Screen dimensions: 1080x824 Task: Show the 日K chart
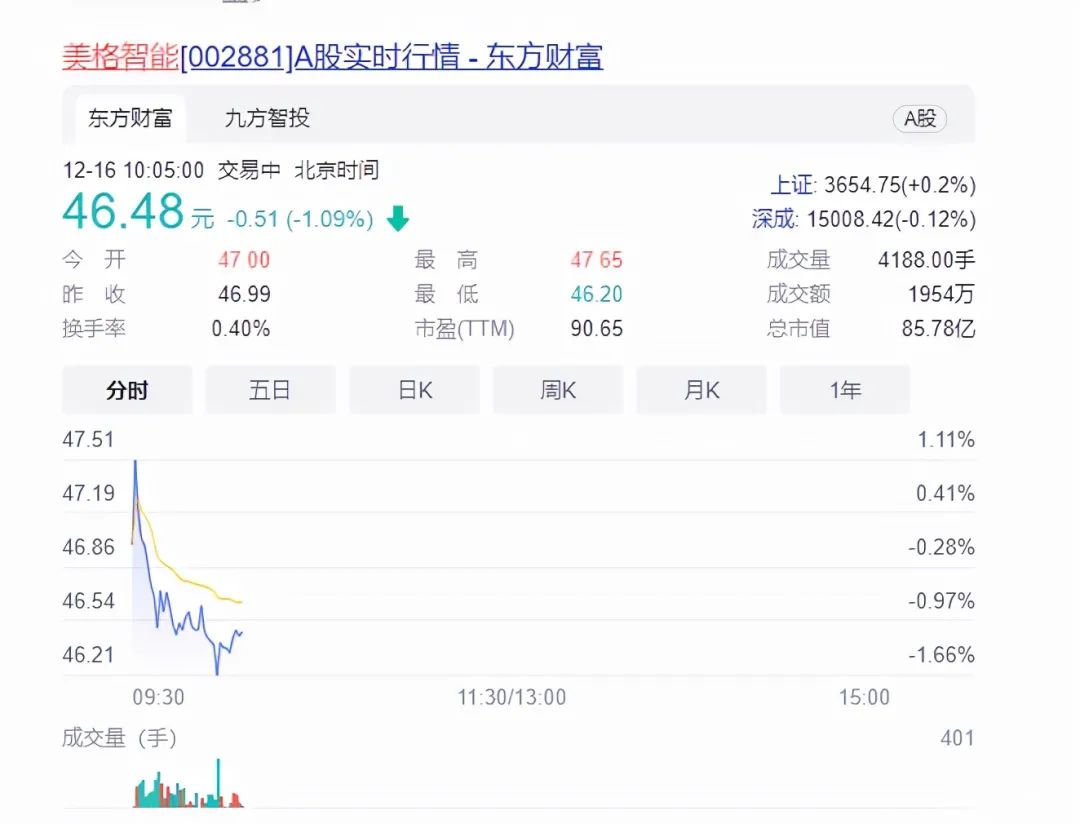pyautogui.click(x=414, y=390)
